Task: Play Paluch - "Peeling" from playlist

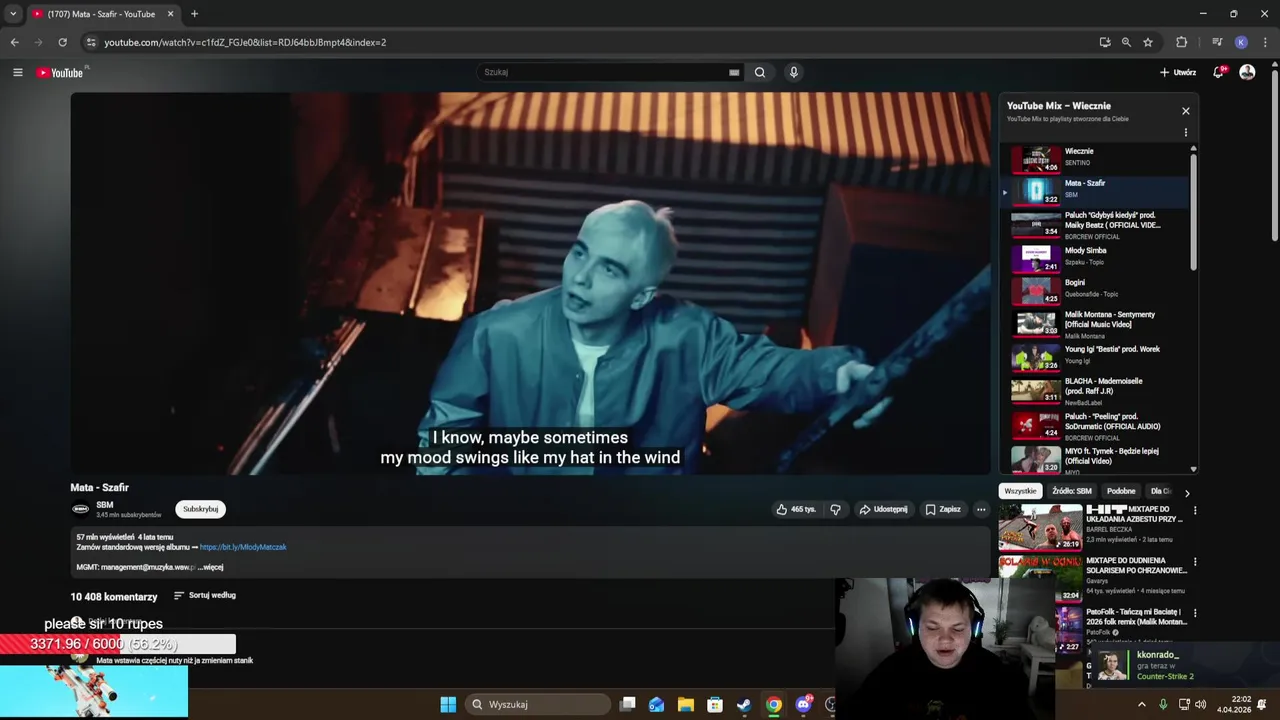Action: [1096, 425]
